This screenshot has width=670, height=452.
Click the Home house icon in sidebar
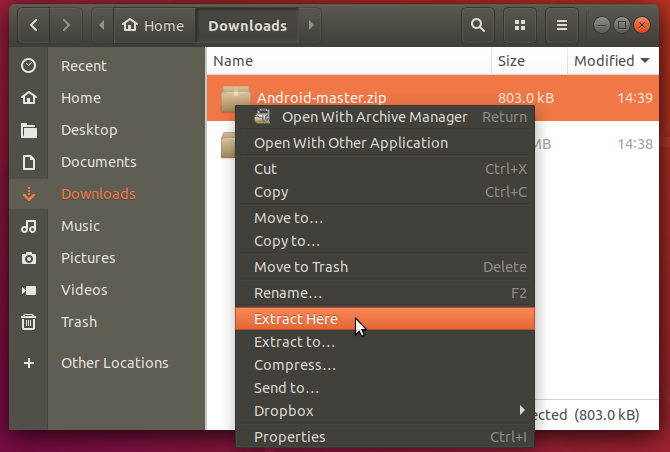(x=29, y=98)
